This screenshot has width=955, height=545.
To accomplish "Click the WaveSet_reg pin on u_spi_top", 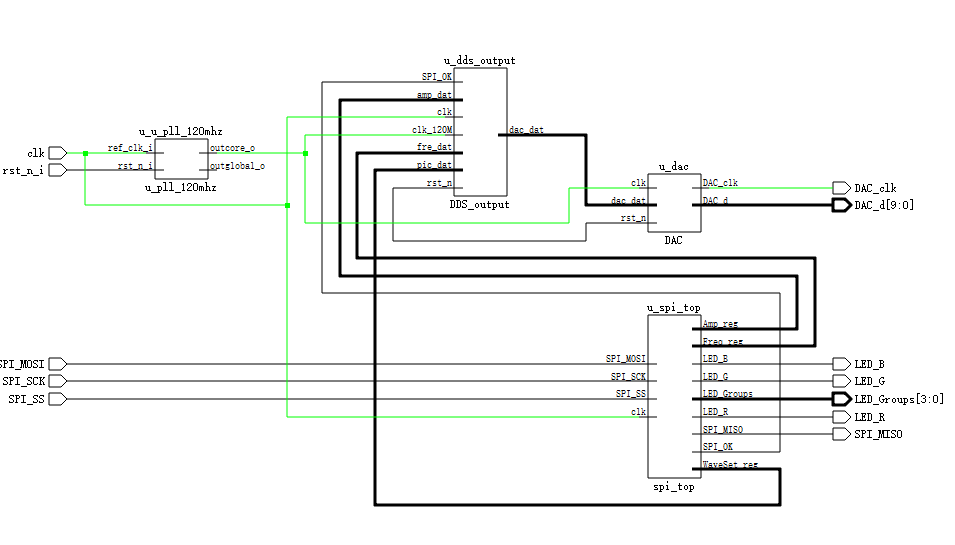I will click(730, 465).
